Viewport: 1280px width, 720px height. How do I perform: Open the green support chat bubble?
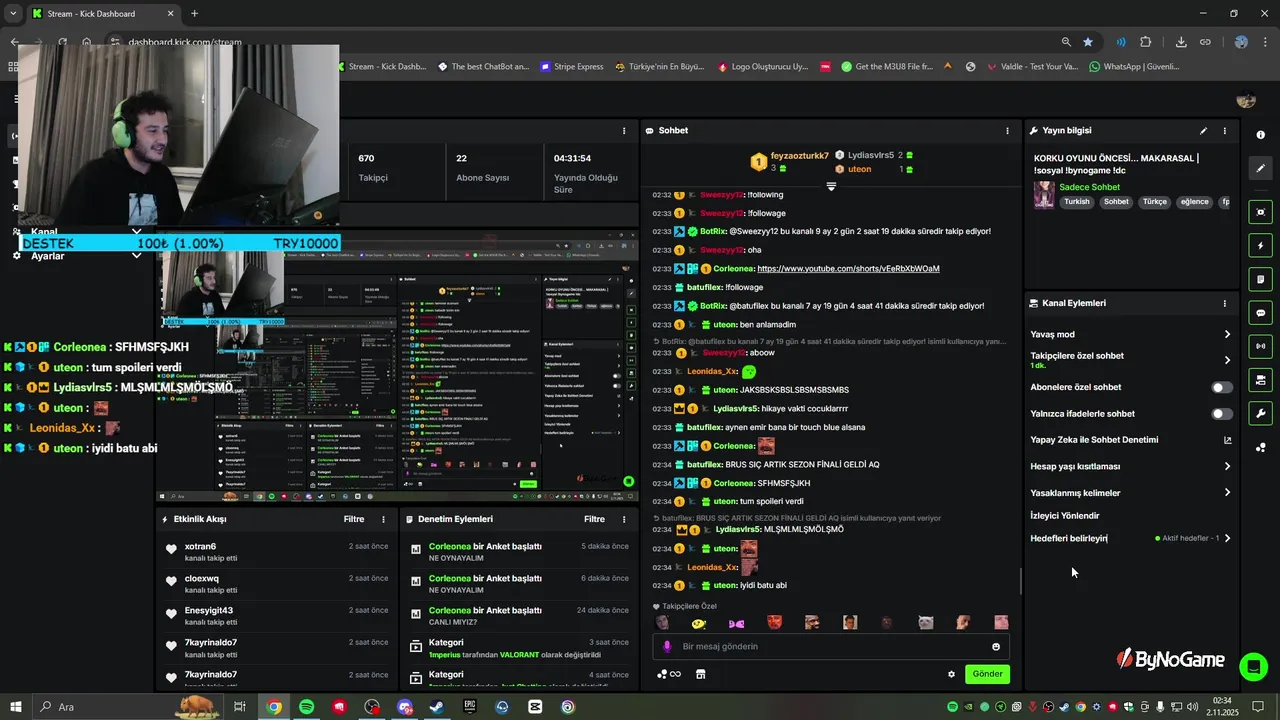pos(1253,666)
